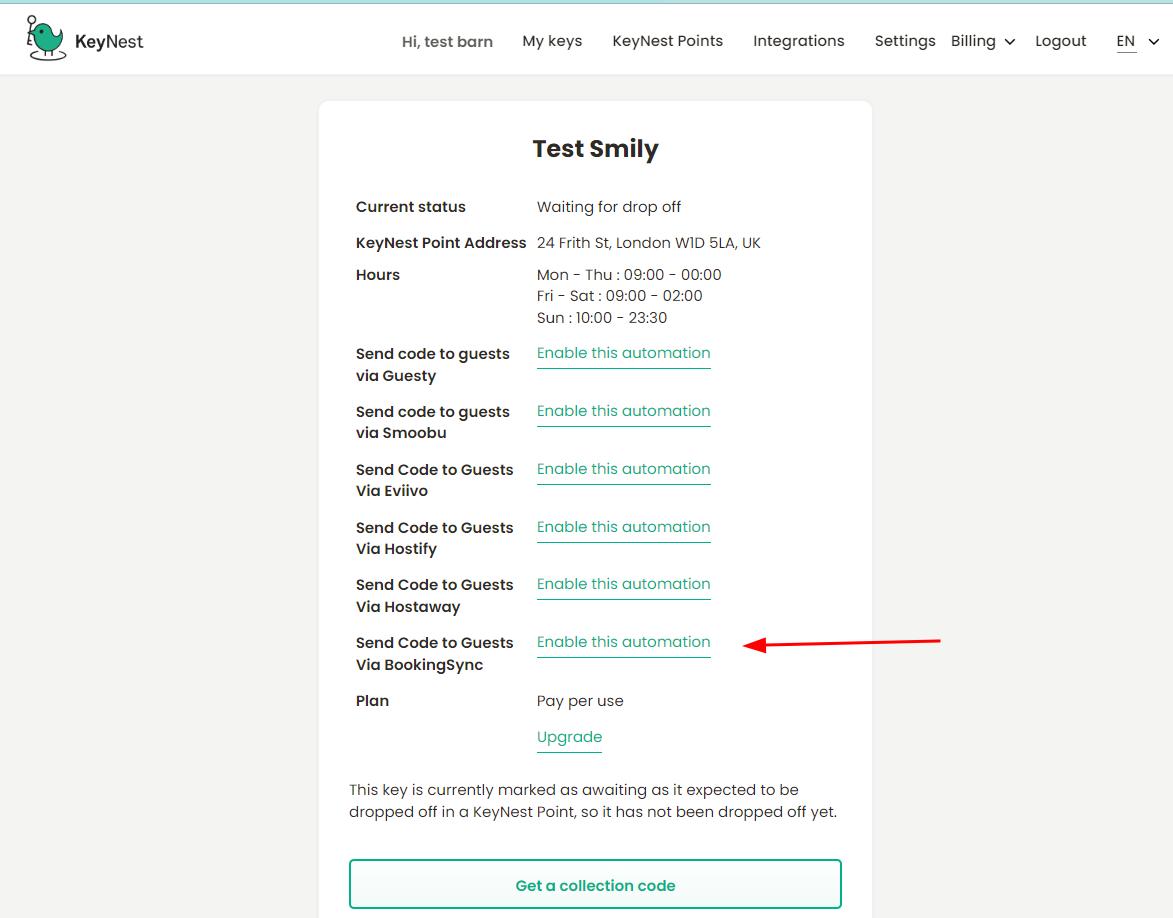This screenshot has height=918, width=1173.
Task: Go to KeyNest Points
Action: (x=667, y=41)
